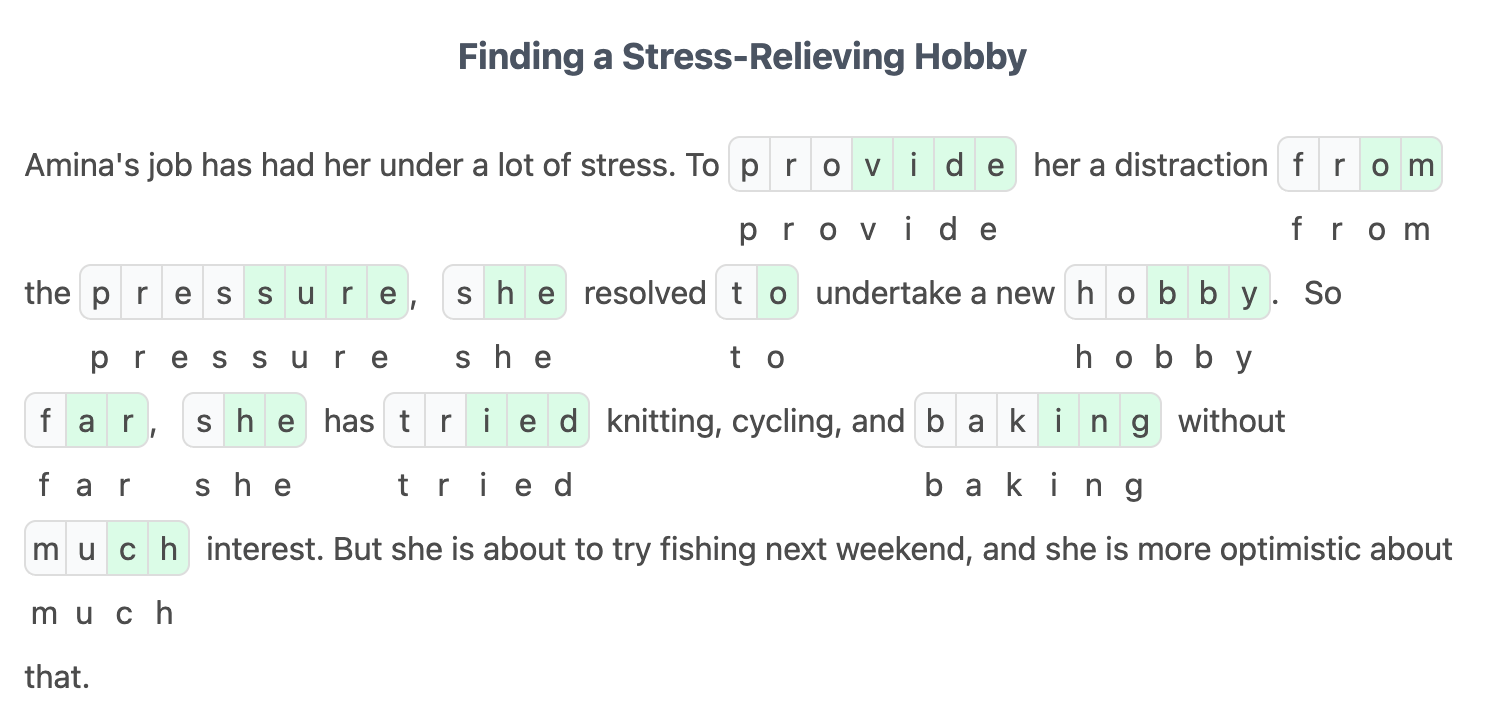Click the 'p' box in "provide"

click(750, 165)
